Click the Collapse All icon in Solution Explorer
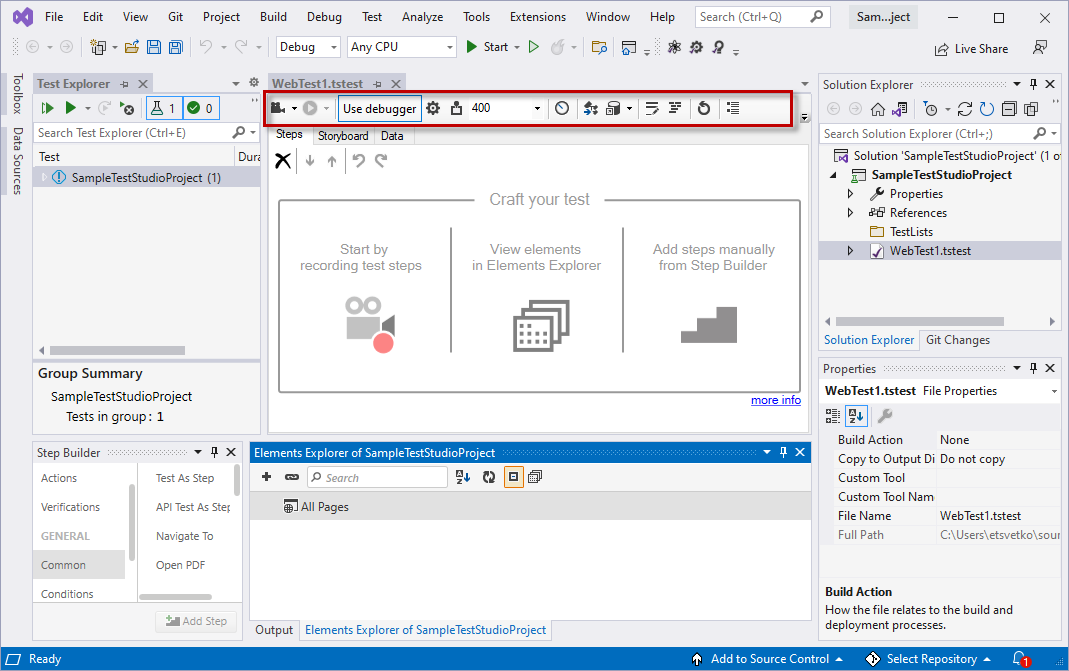 (x=1010, y=109)
